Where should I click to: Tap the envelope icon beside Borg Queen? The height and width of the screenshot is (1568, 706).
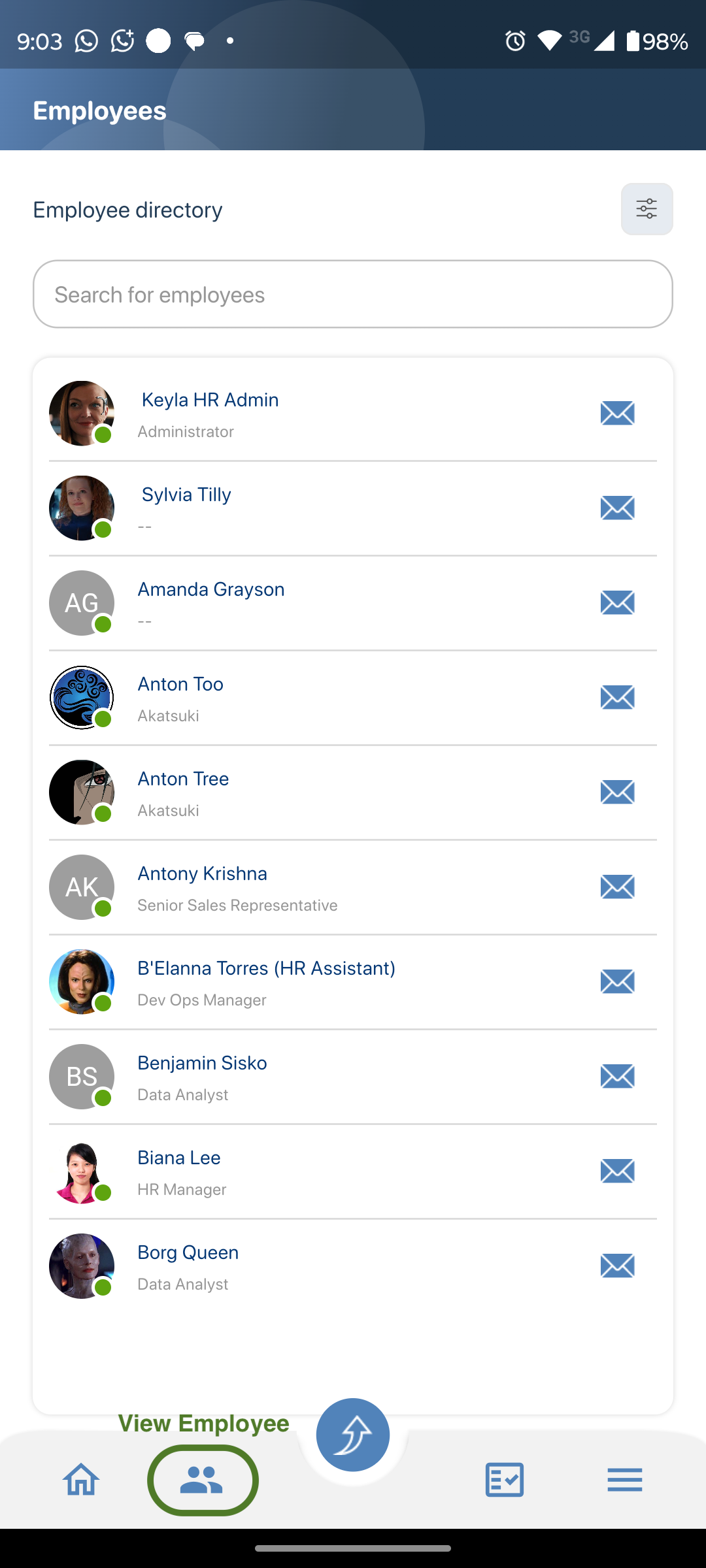click(x=617, y=1266)
